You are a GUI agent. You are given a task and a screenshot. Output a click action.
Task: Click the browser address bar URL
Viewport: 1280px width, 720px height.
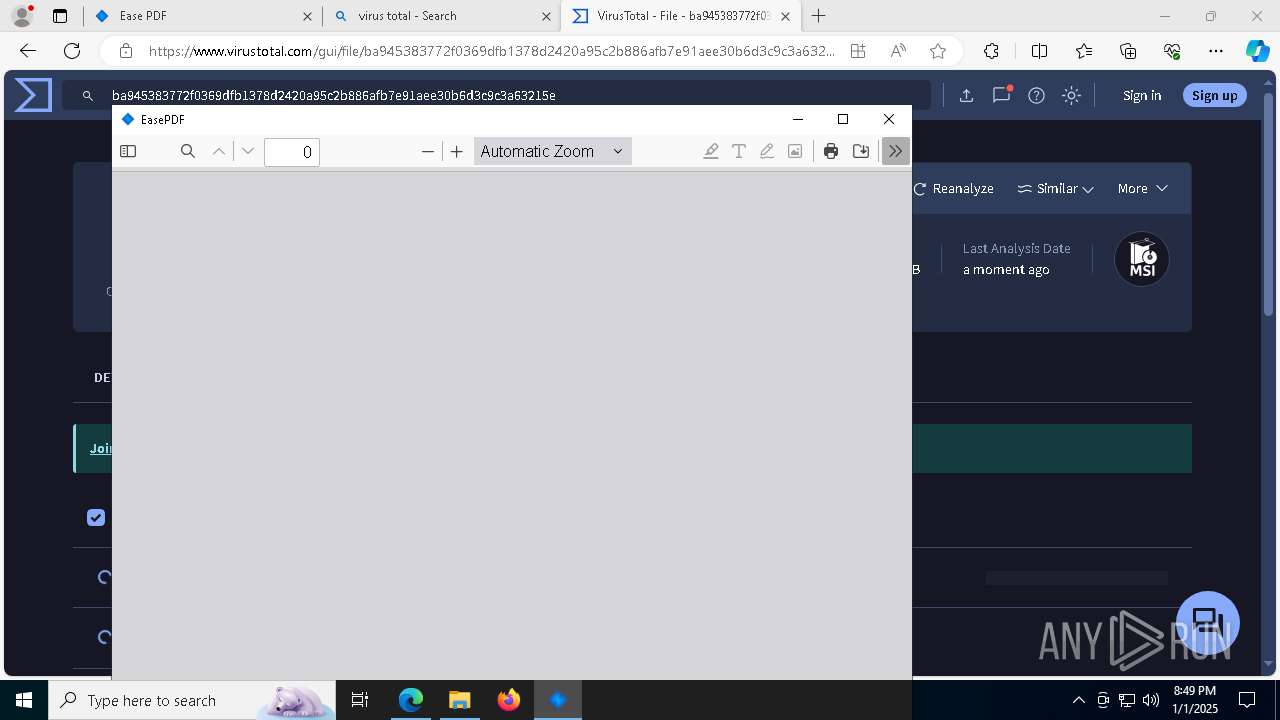point(491,51)
